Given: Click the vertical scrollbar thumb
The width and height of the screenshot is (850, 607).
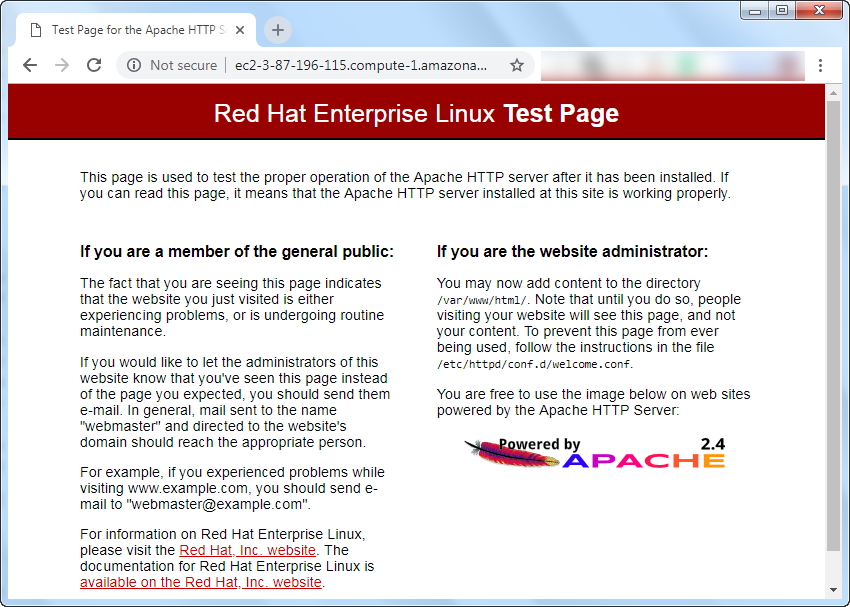Looking at the screenshot, I should (833, 325).
